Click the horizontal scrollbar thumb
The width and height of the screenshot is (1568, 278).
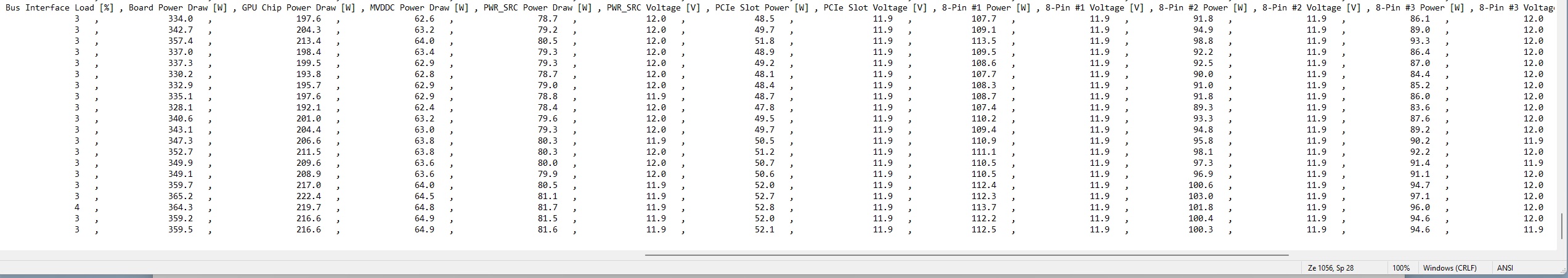click(x=967, y=255)
